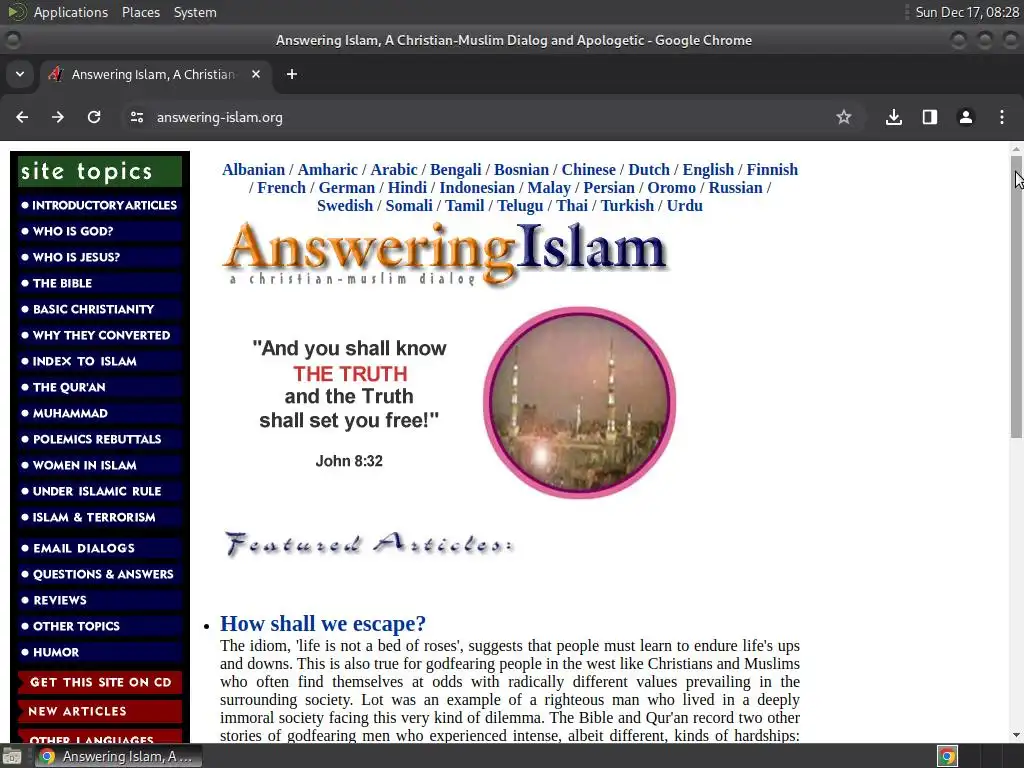1024x768 pixels.
Task: Open Under Islamic Rule topic
Action: [x=100, y=491]
